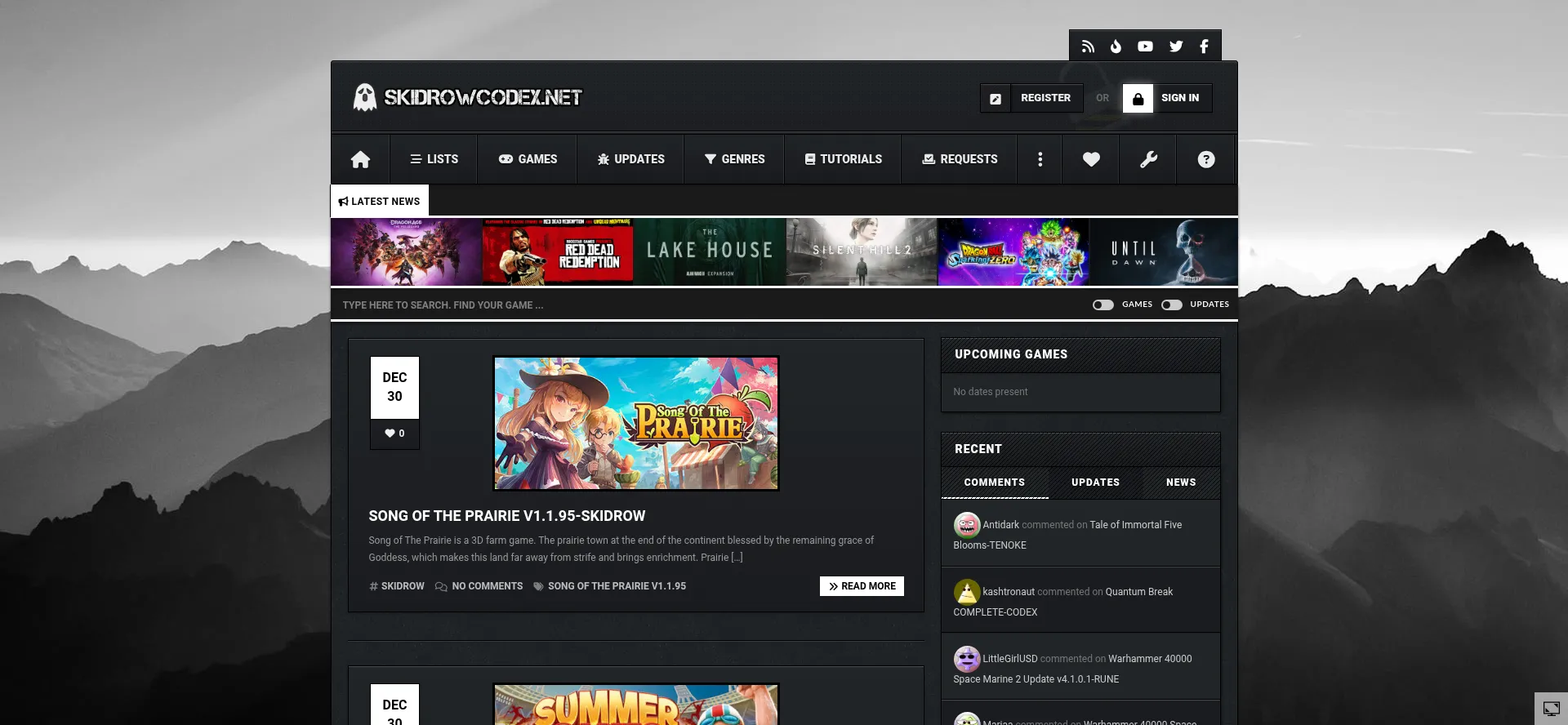Screen dimensions: 1568x725
Task: Open the Updates menu item
Action: (630, 159)
